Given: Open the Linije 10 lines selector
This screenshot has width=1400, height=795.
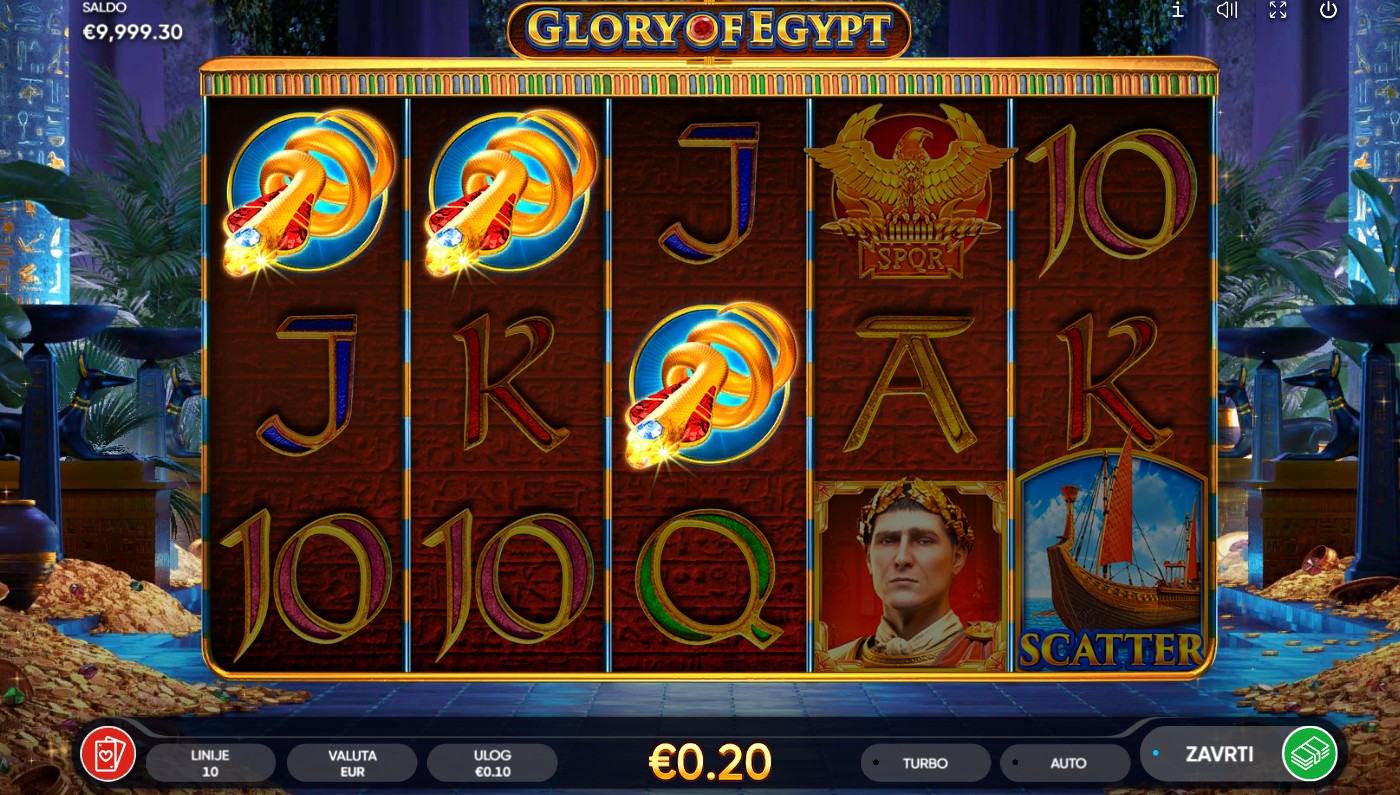Looking at the screenshot, I should click(211, 763).
